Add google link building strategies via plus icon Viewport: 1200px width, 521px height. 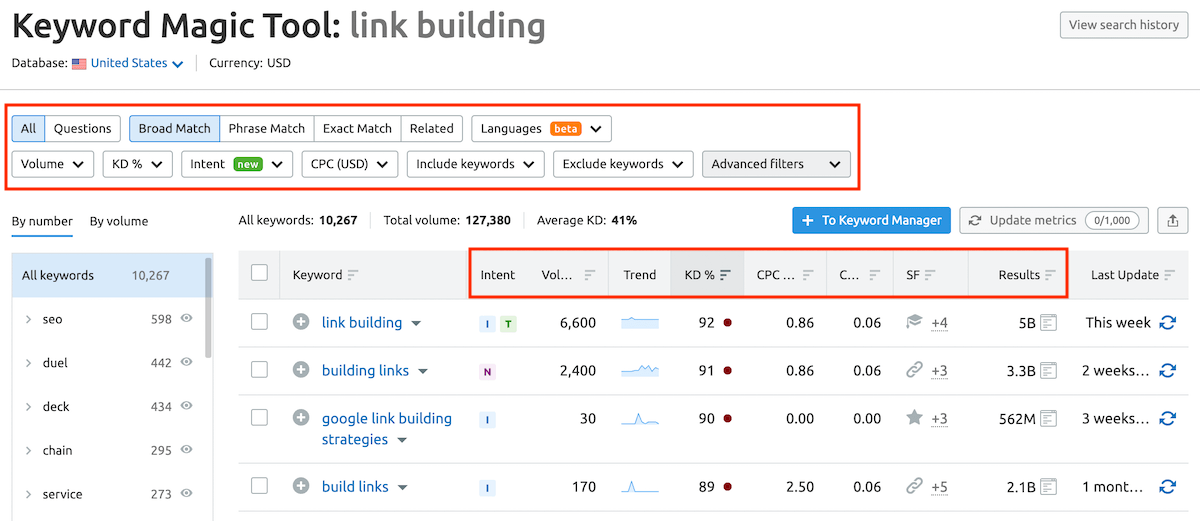coord(301,418)
